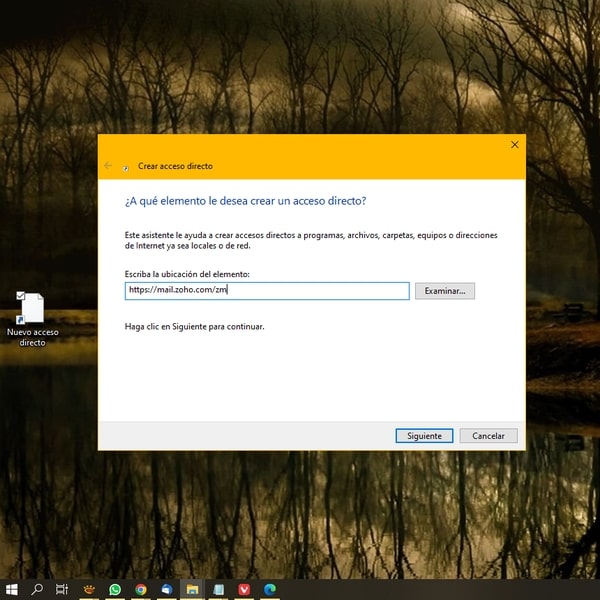Viewport: 600px width, 600px height.
Task: Open the blue mail app in taskbar
Action: pos(167,589)
